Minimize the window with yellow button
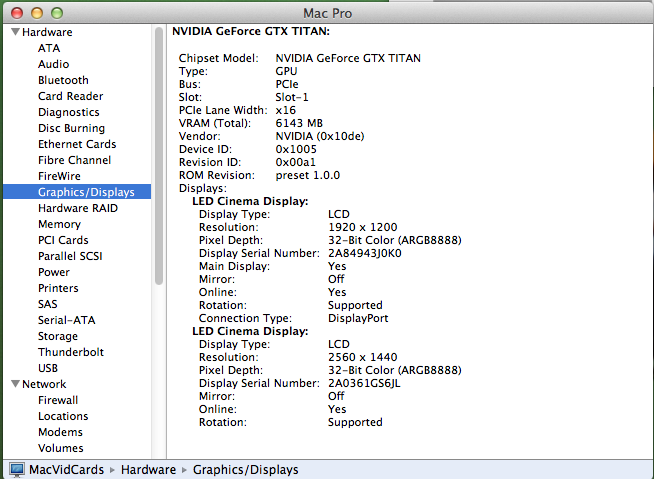The height and width of the screenshot is (479, 654). (37, 13)
